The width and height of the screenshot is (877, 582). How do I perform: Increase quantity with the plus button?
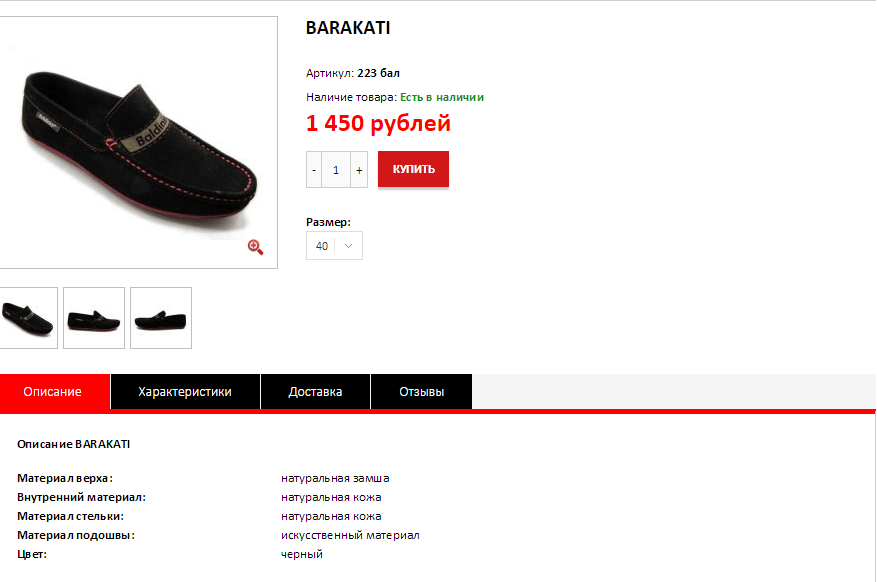coord(359,169)
